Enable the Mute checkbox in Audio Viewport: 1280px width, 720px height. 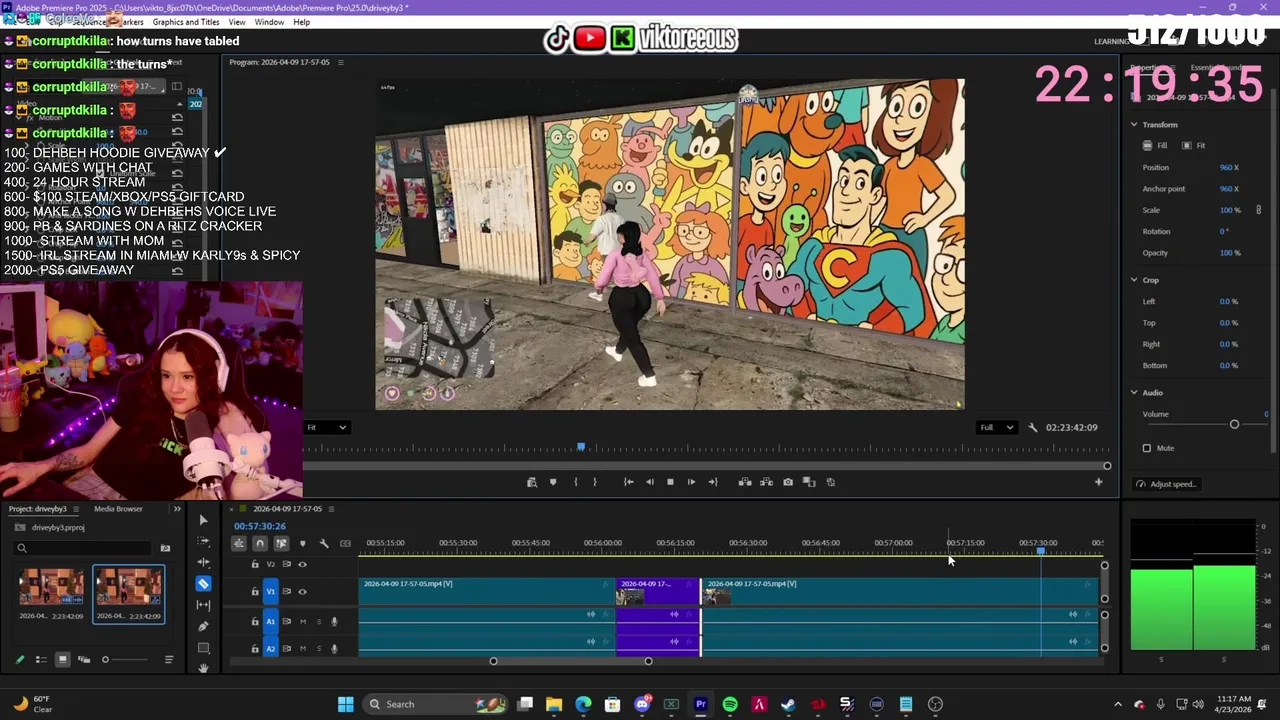click(x=1147, y=448)
